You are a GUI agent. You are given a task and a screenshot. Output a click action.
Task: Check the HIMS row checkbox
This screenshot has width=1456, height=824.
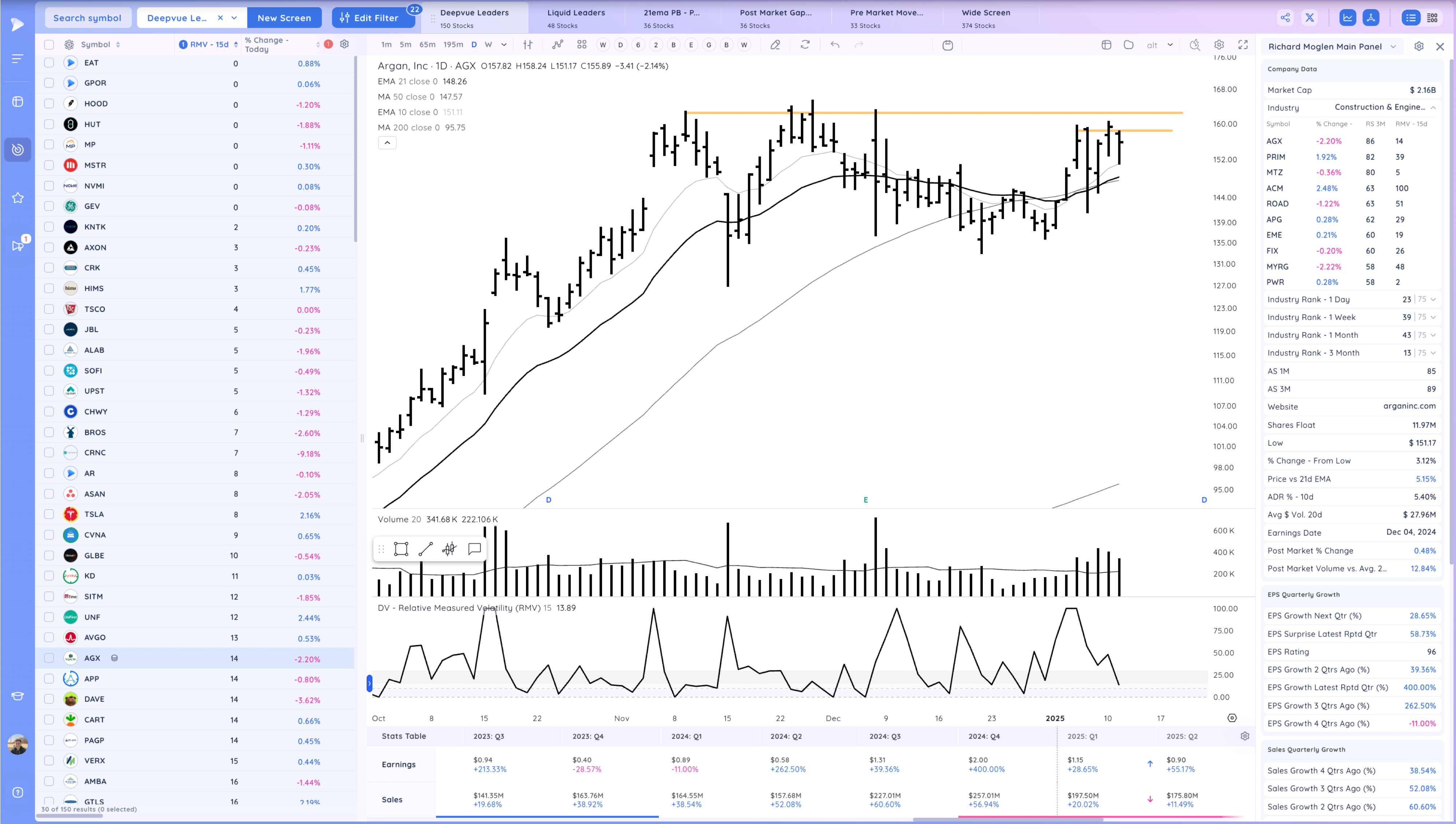(x=49, y=288)
